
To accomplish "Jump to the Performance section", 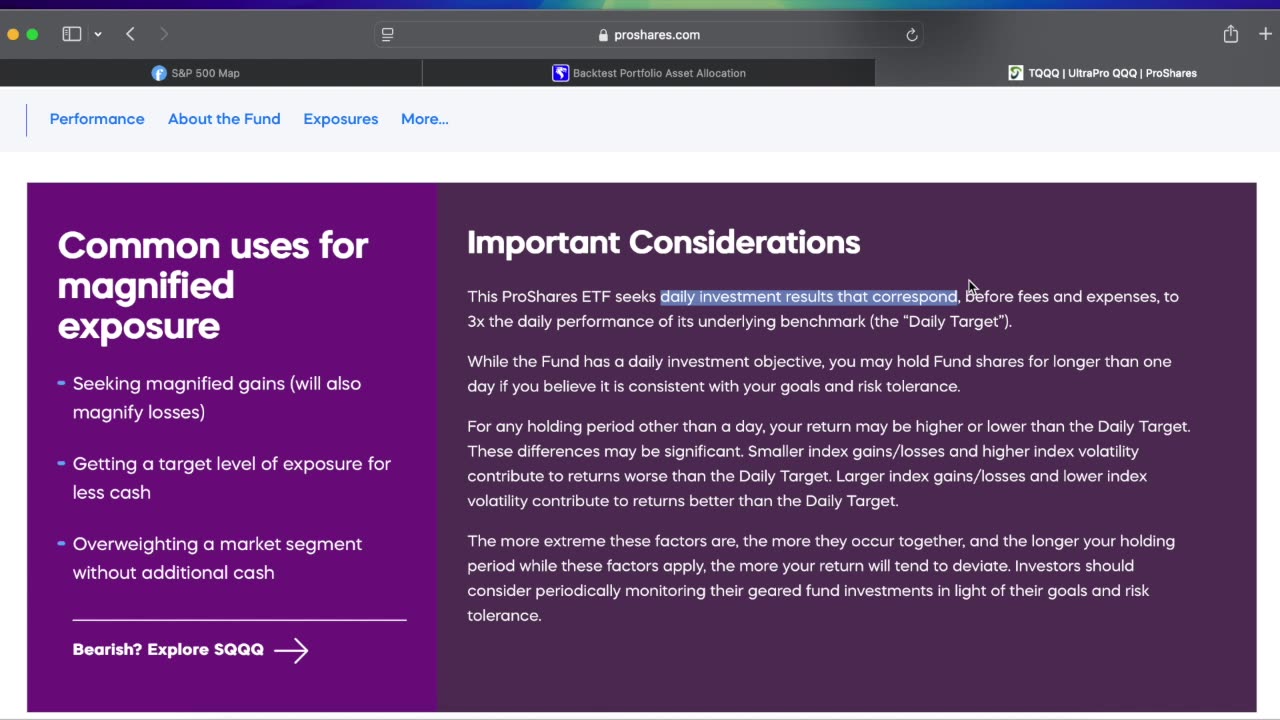I will click(x=97, y=119).
